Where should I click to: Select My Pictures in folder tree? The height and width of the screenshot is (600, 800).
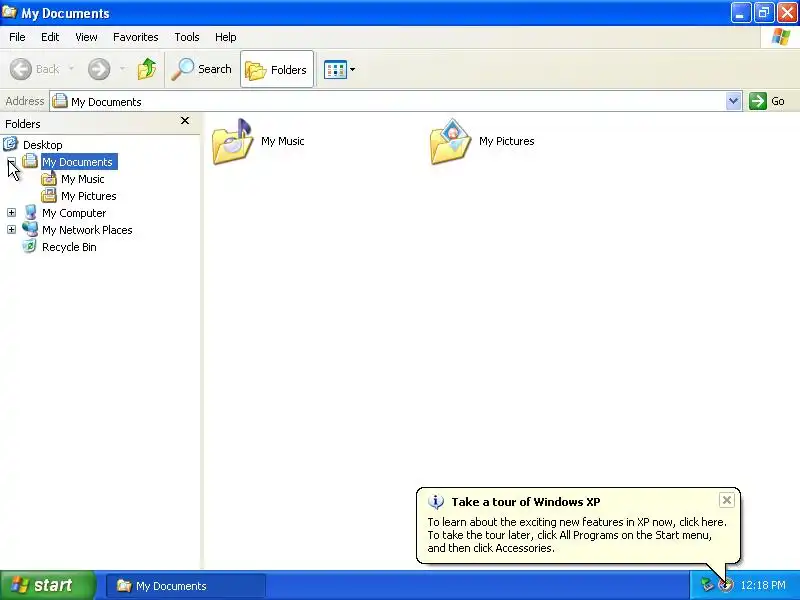(x=89, y=196)
